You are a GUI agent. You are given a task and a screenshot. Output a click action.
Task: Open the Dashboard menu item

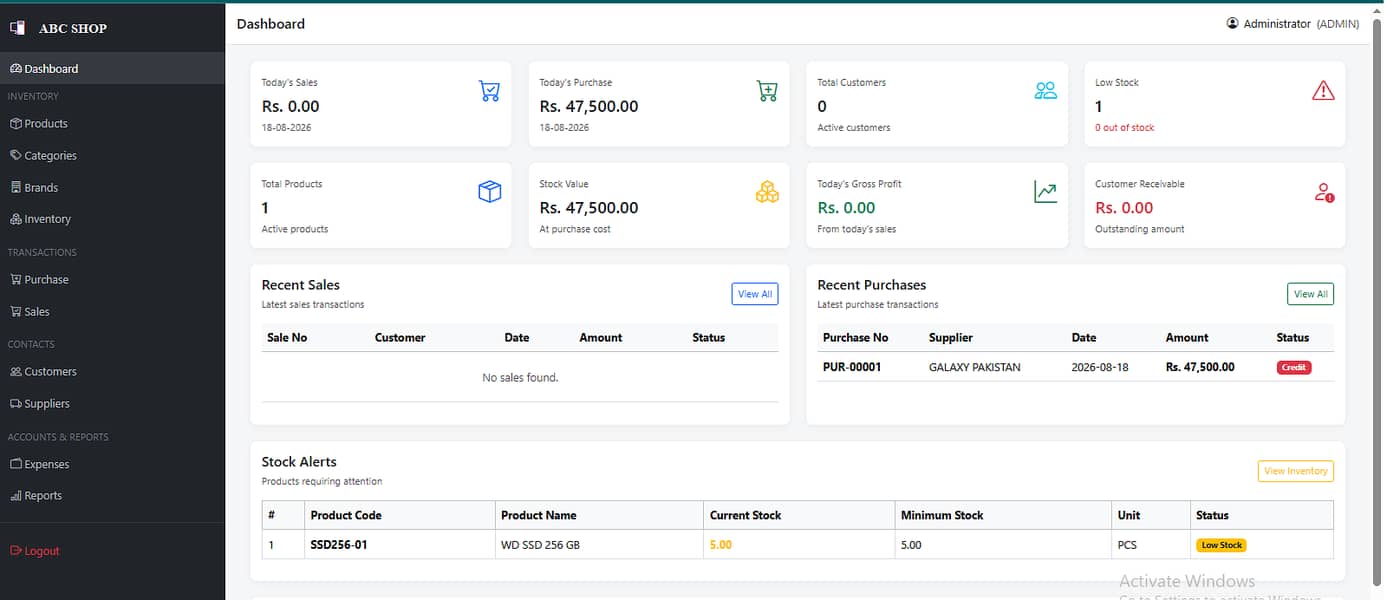point(112,69)
